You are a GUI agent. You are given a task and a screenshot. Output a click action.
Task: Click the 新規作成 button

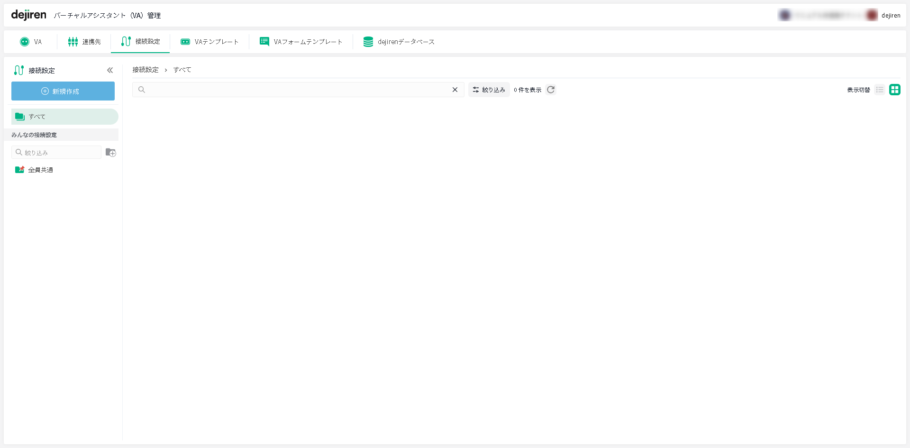click(63, 91)
